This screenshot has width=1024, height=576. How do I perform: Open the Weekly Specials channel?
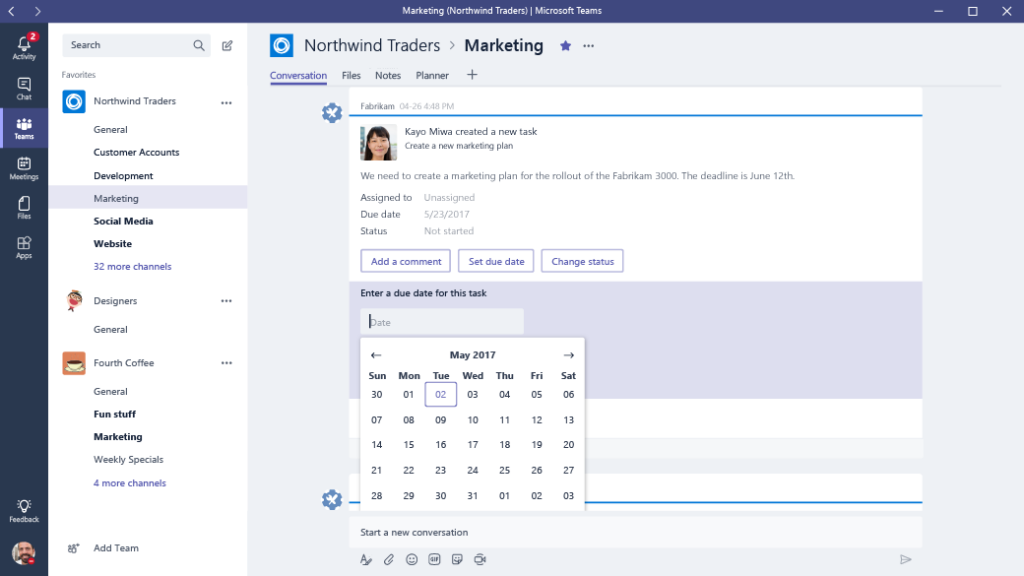[129, 460]
